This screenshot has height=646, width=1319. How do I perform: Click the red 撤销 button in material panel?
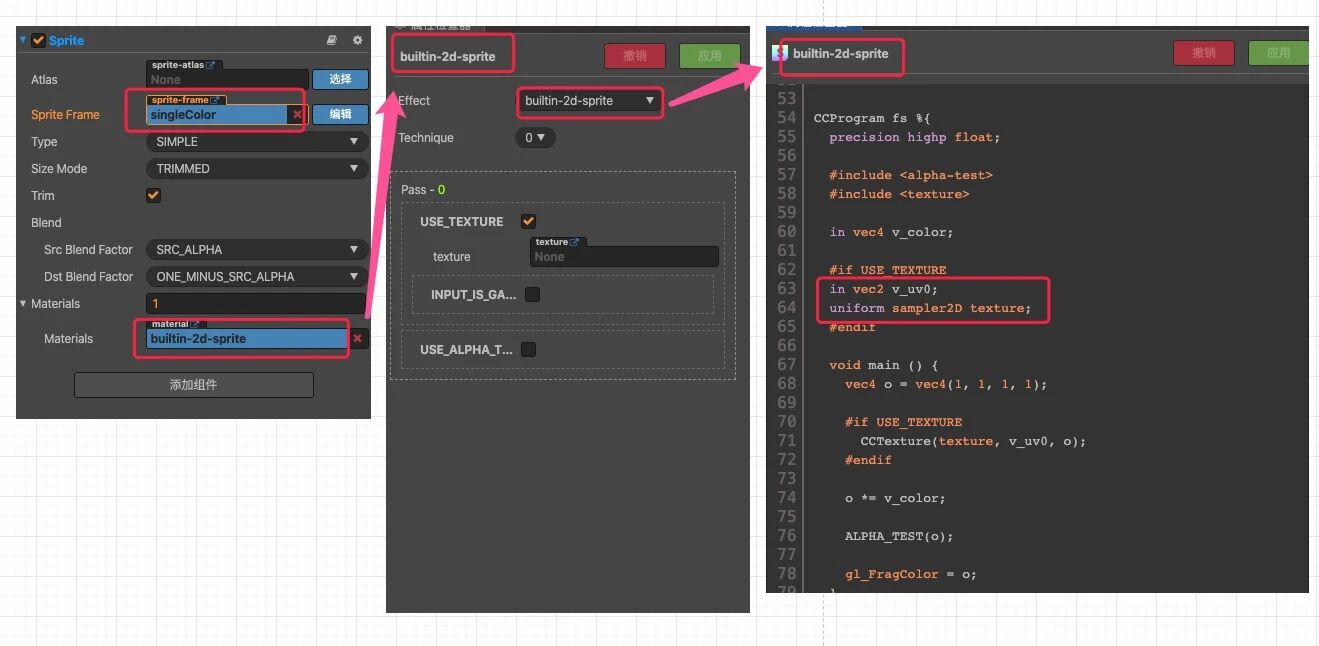[x=635, y=56]
